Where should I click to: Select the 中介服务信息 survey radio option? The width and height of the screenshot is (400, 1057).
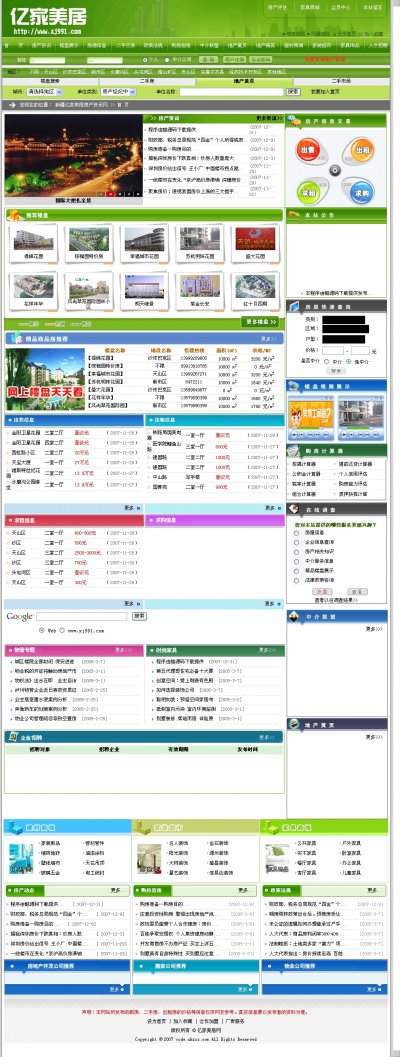pos(297,561)
